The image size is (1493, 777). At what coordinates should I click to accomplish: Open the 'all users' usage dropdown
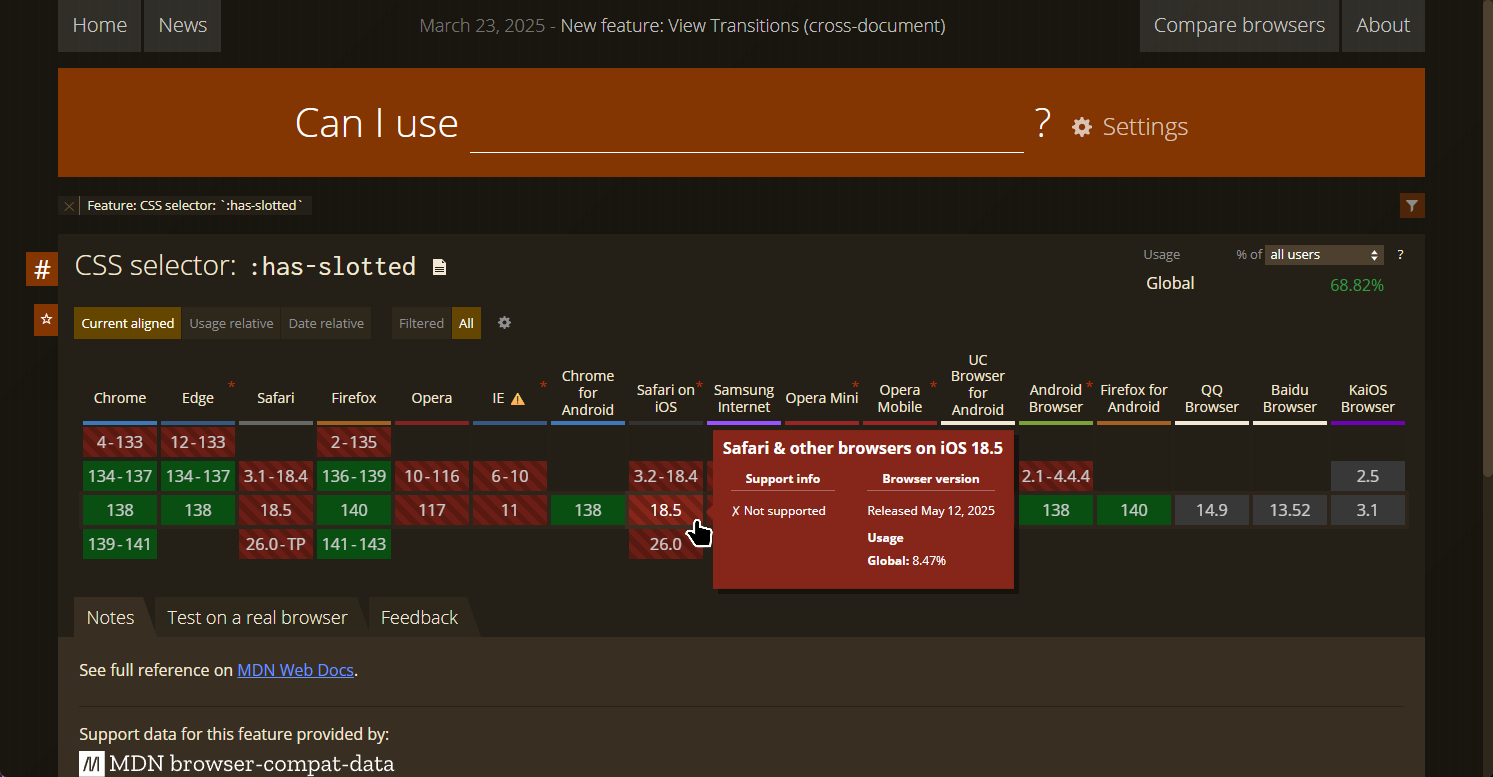click(1324, 255)
